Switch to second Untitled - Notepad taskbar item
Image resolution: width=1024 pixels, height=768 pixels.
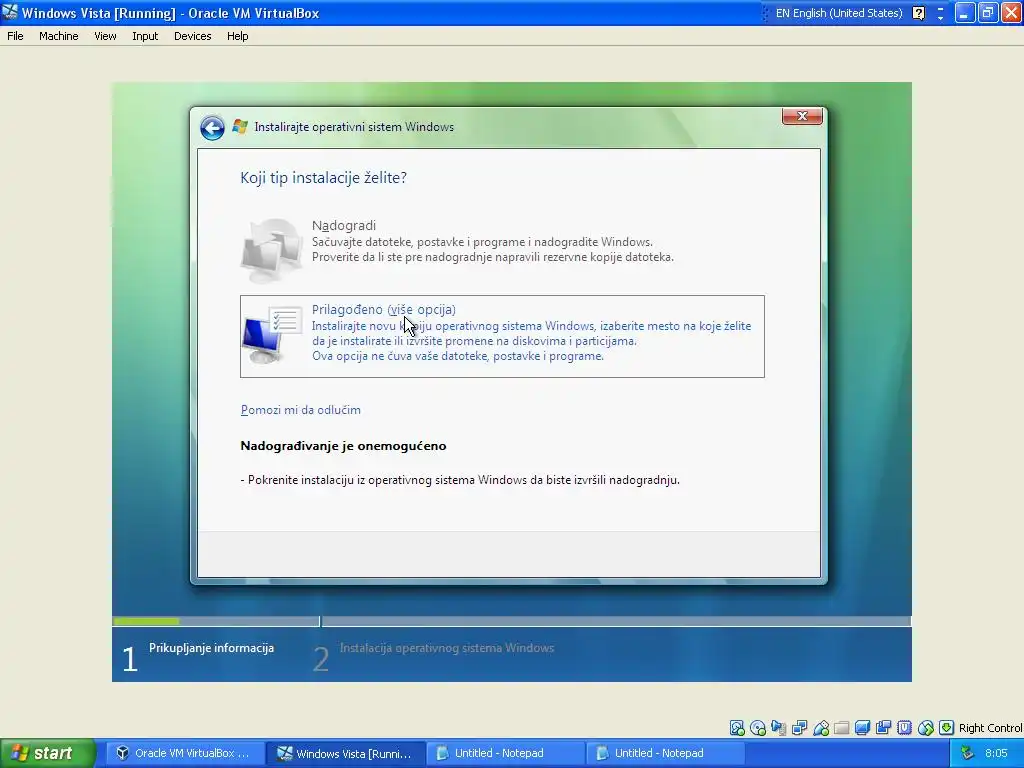coord(665,753)
